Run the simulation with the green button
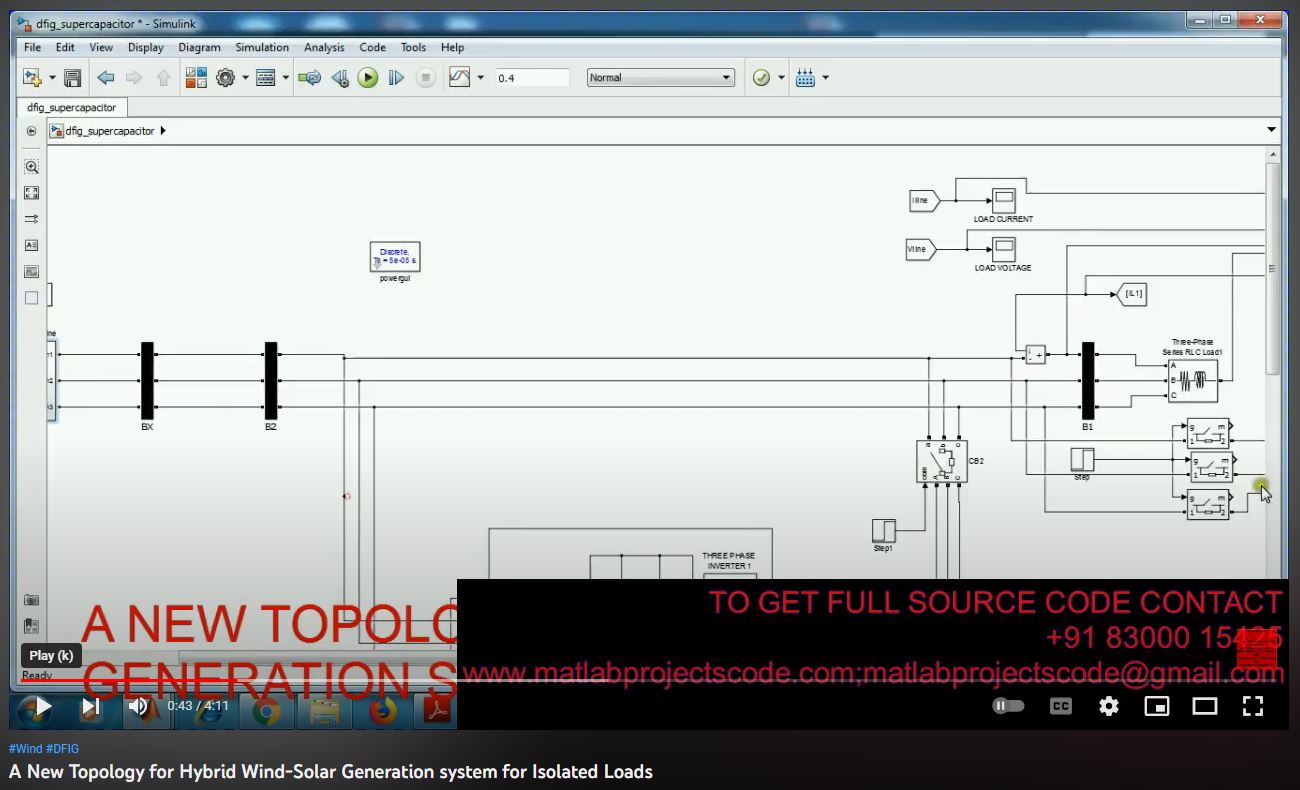Screen dimensions: 1300x790 [368, 78]
